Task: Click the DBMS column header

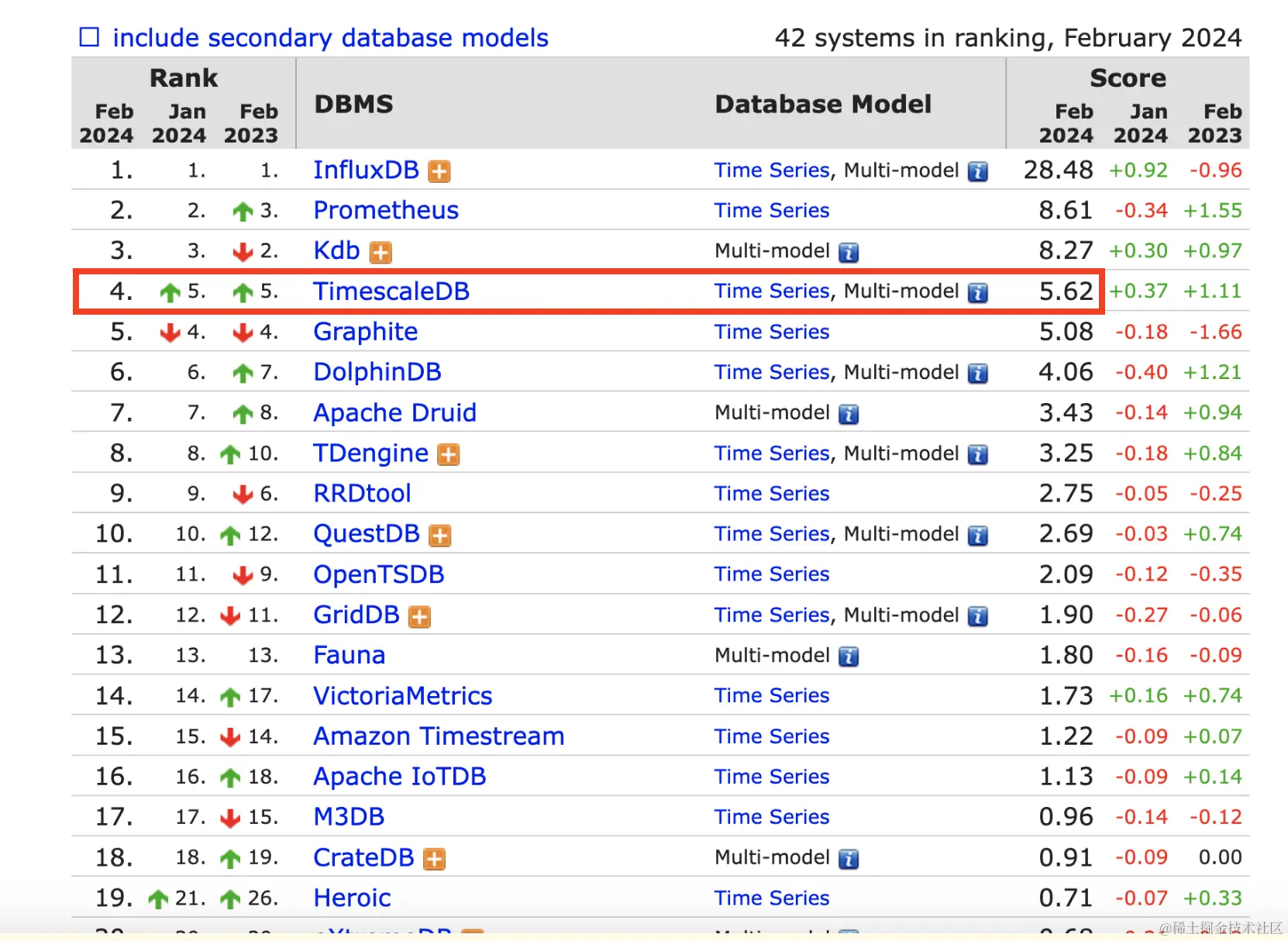Action: point(354,104)
